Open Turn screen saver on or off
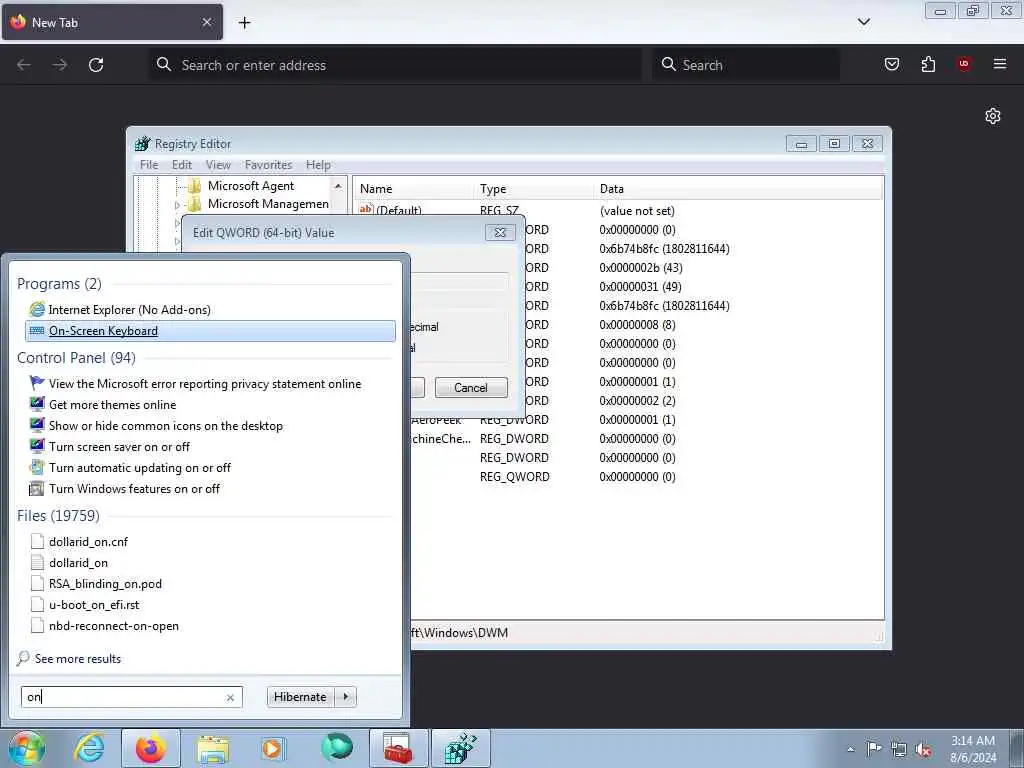This screenshot has height=768, width=1024. 119,447
